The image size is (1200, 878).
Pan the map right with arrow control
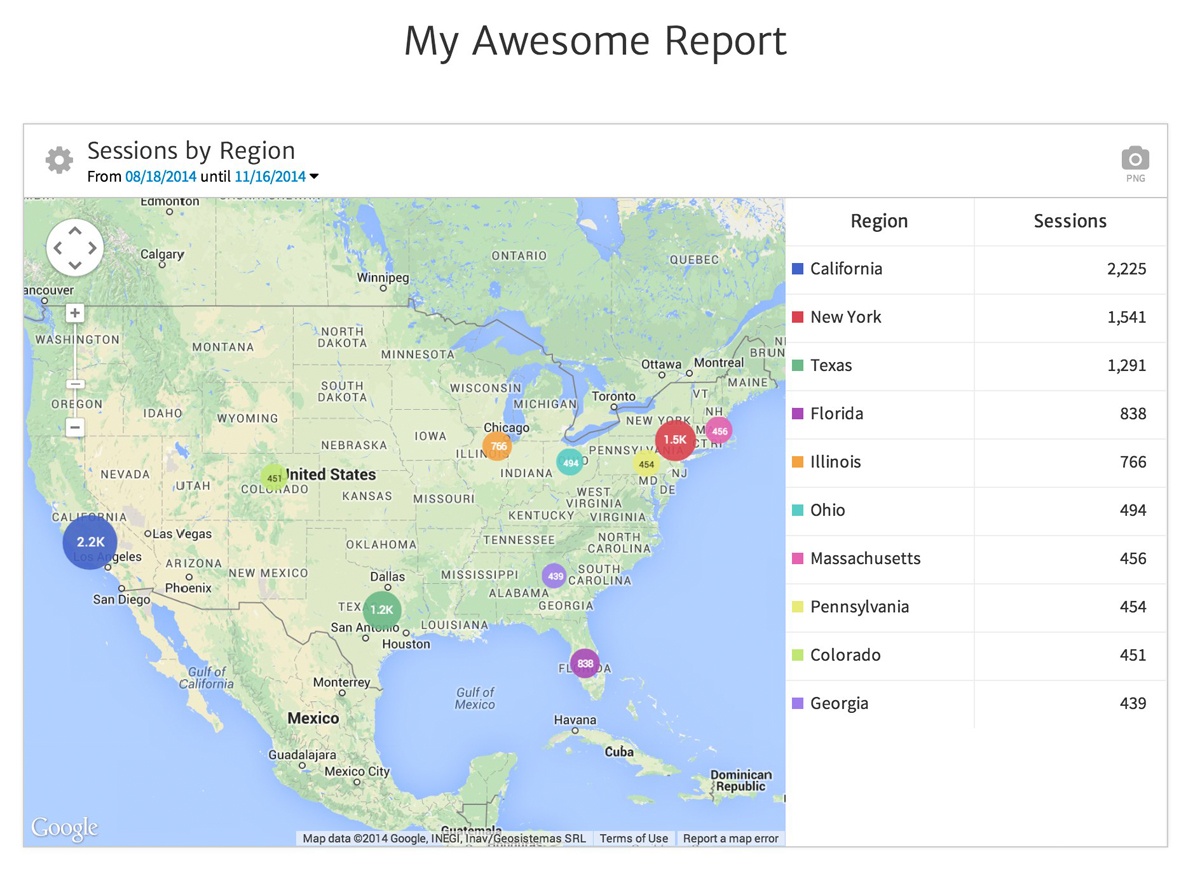(92, 248)
